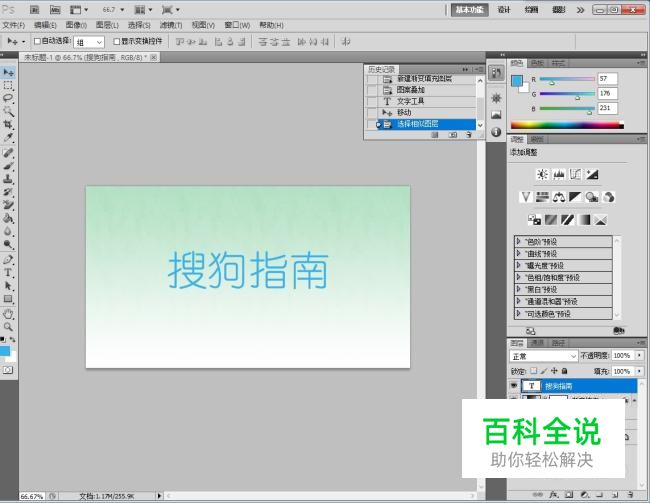Set history brush source beside 文字工具

(372, 101)
